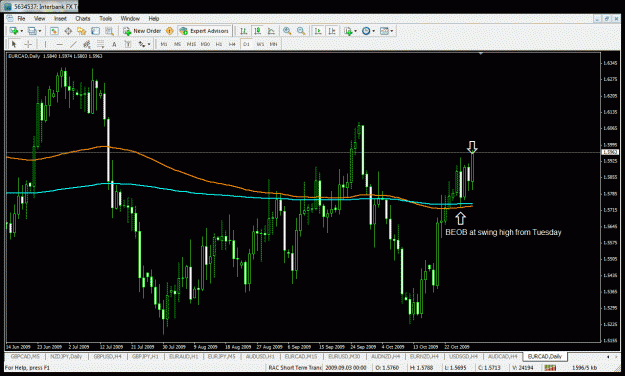Toggle Auto Scroll chart button
The width and height of the screenshot is (625, 376).
coord(318,31)
